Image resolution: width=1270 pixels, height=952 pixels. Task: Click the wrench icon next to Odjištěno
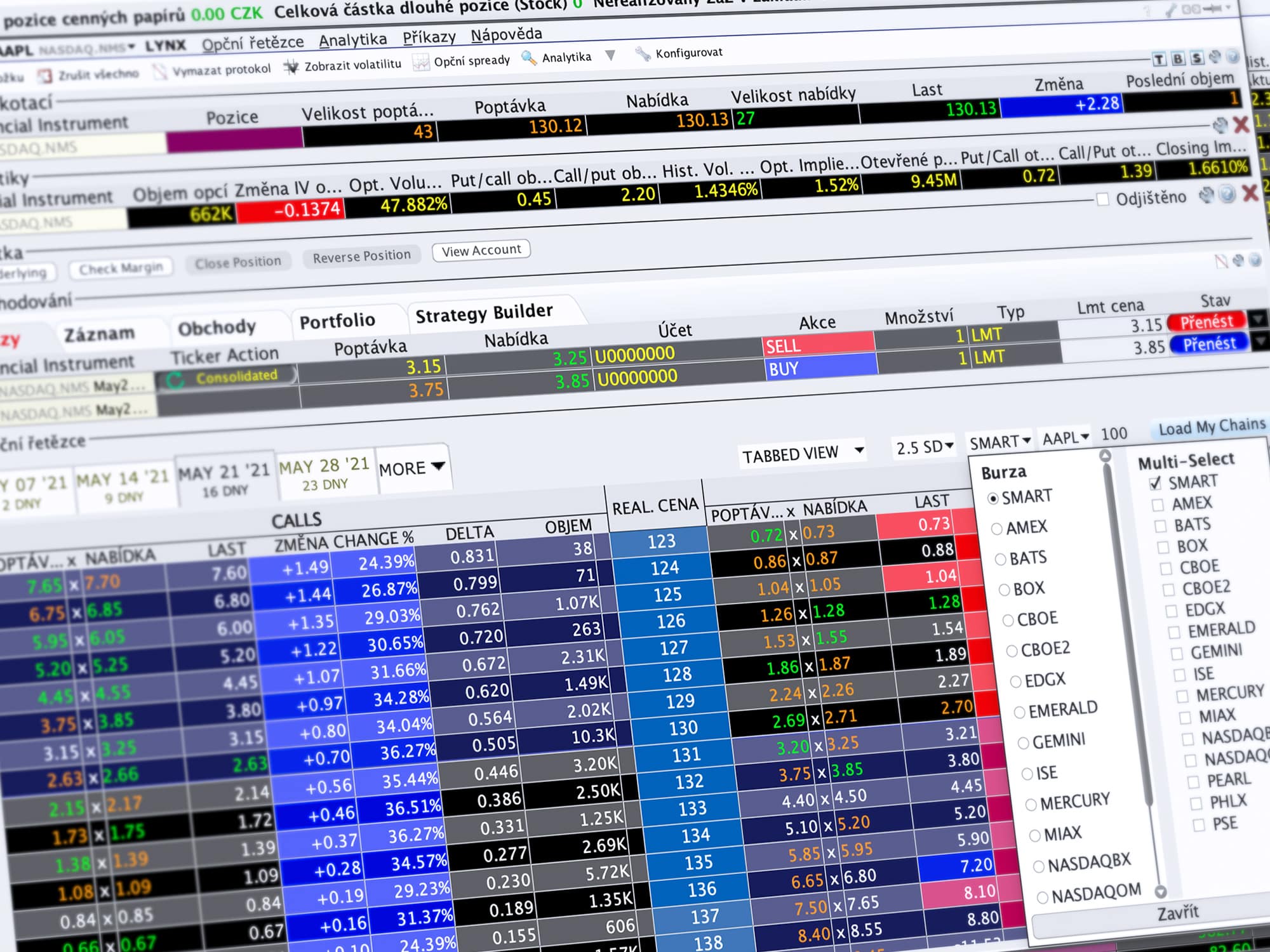pyautogui.click(x=1206, y=195)
